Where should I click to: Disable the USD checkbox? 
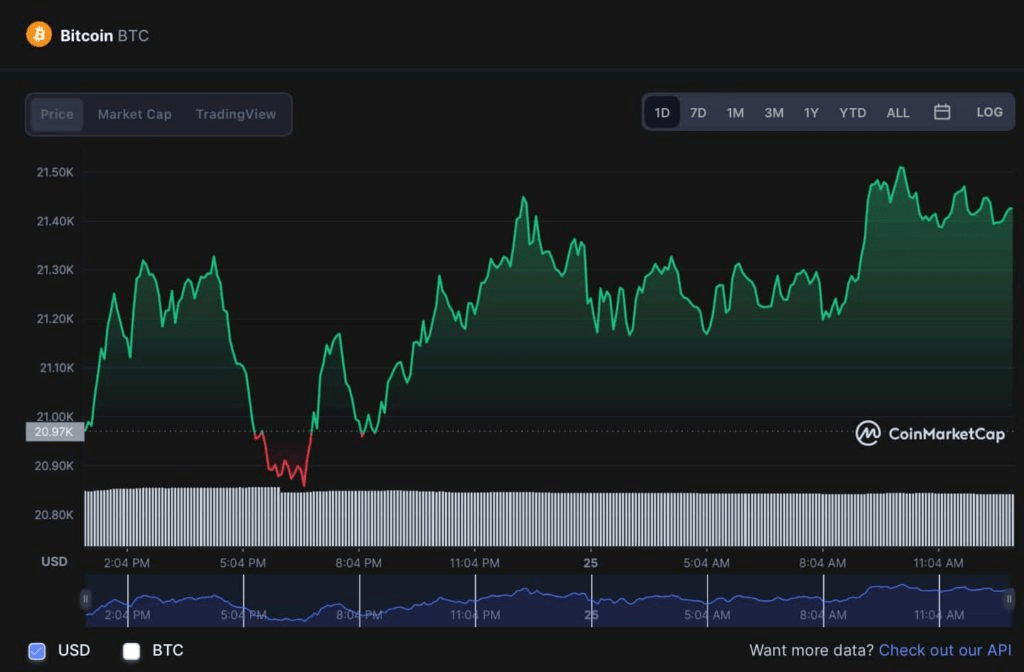pos(37,651)
